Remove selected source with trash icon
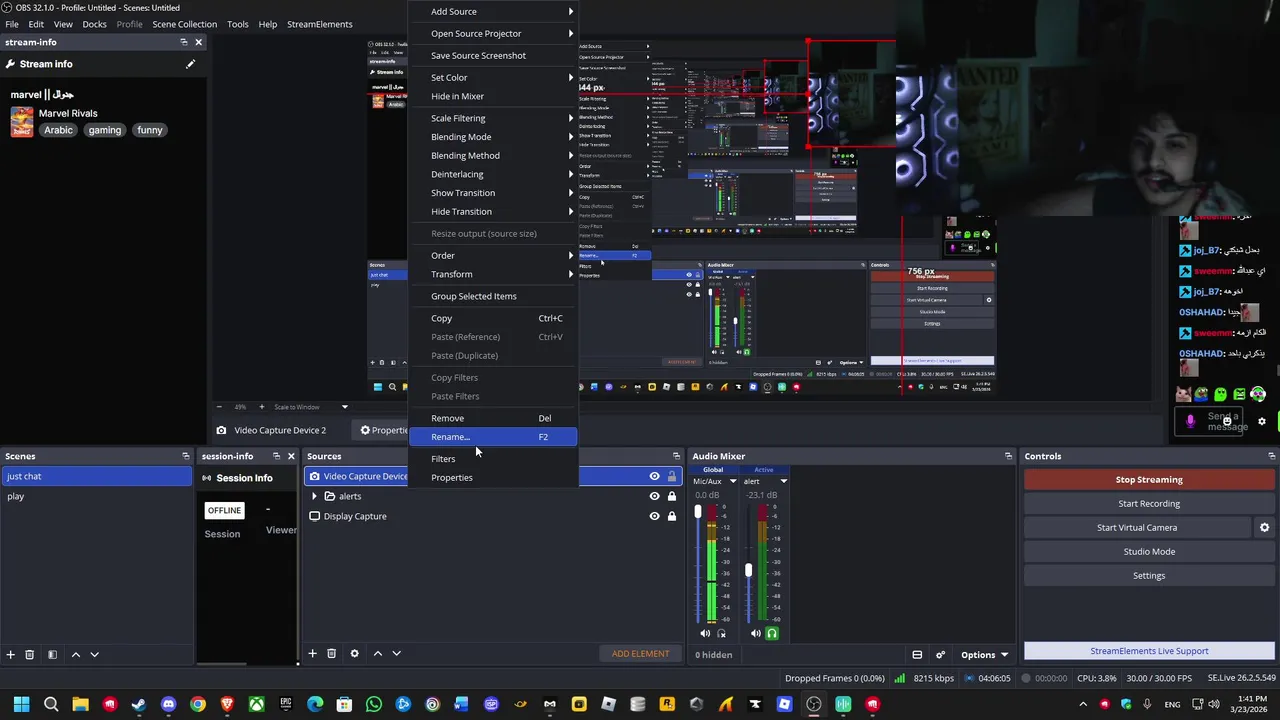The image size is (1280, 720). [331, 653]
